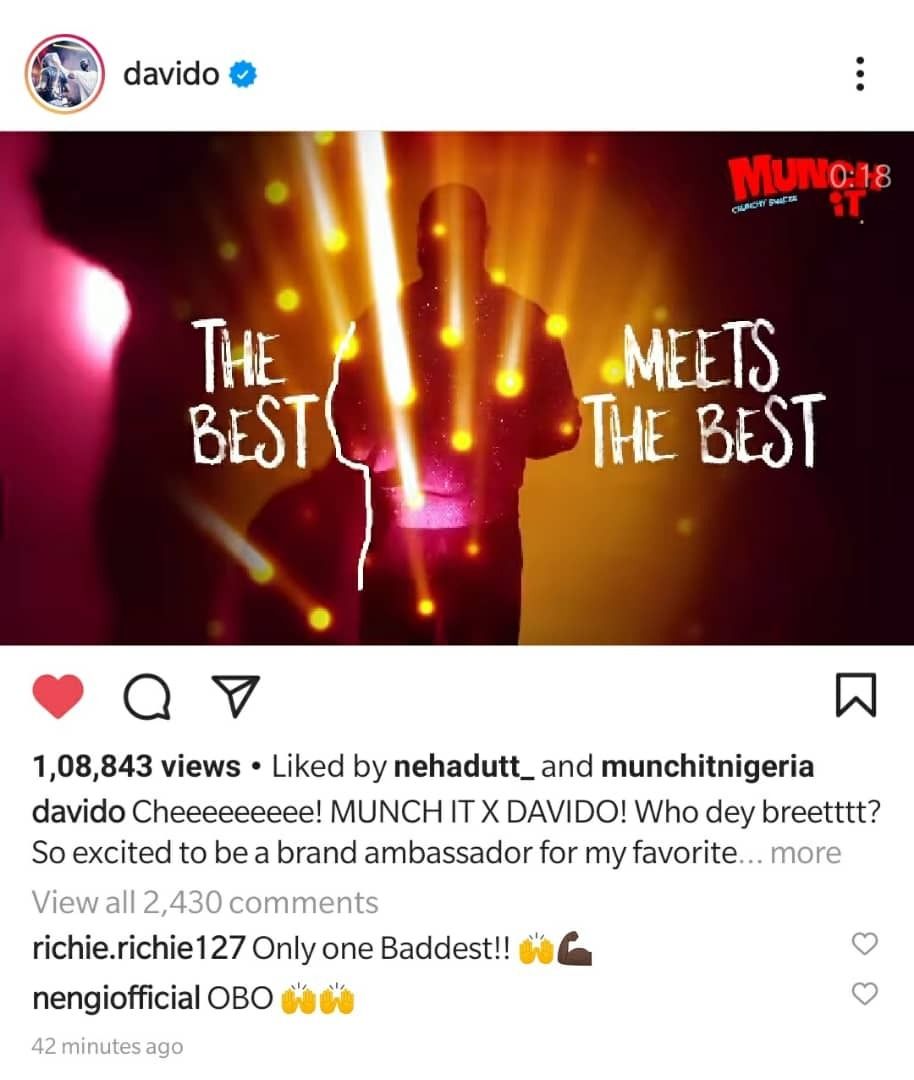
Task: Open the three-dot post options menu
Action: click(x=859, y=74)
